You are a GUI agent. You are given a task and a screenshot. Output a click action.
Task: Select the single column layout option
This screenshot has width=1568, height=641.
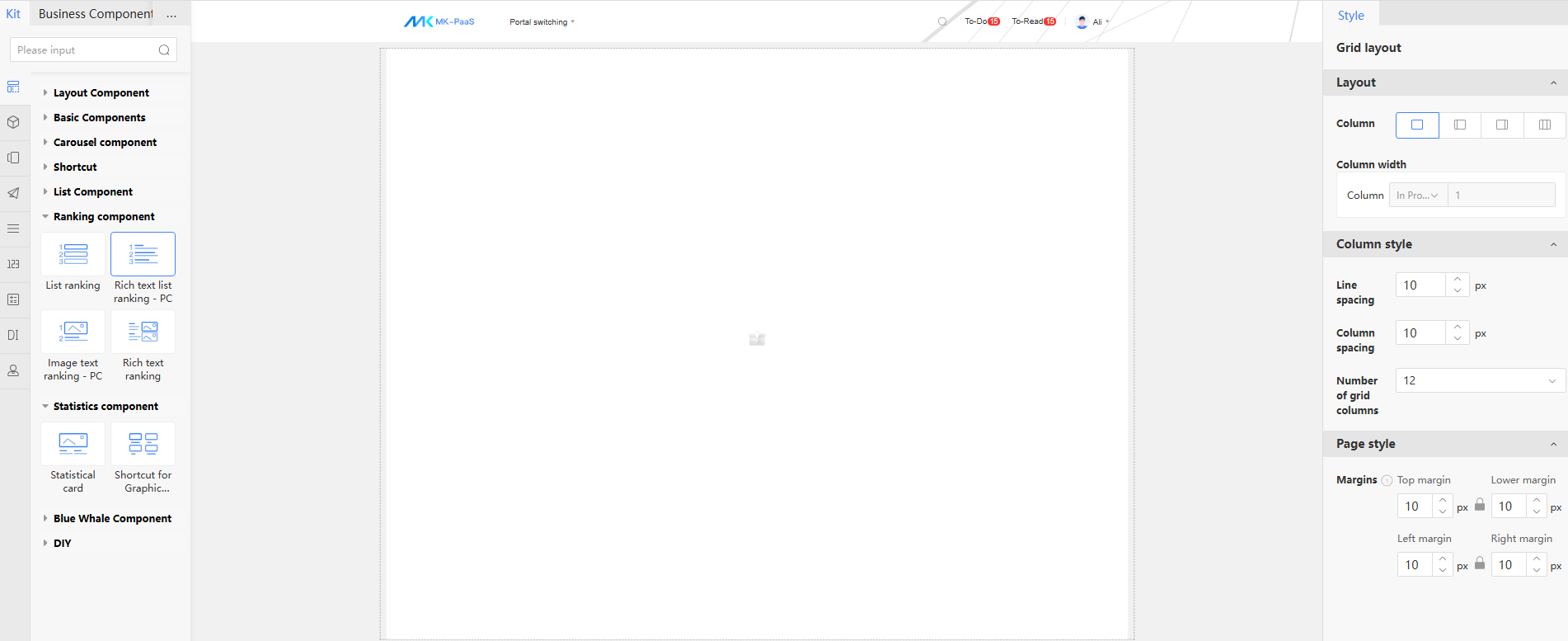1417,125
